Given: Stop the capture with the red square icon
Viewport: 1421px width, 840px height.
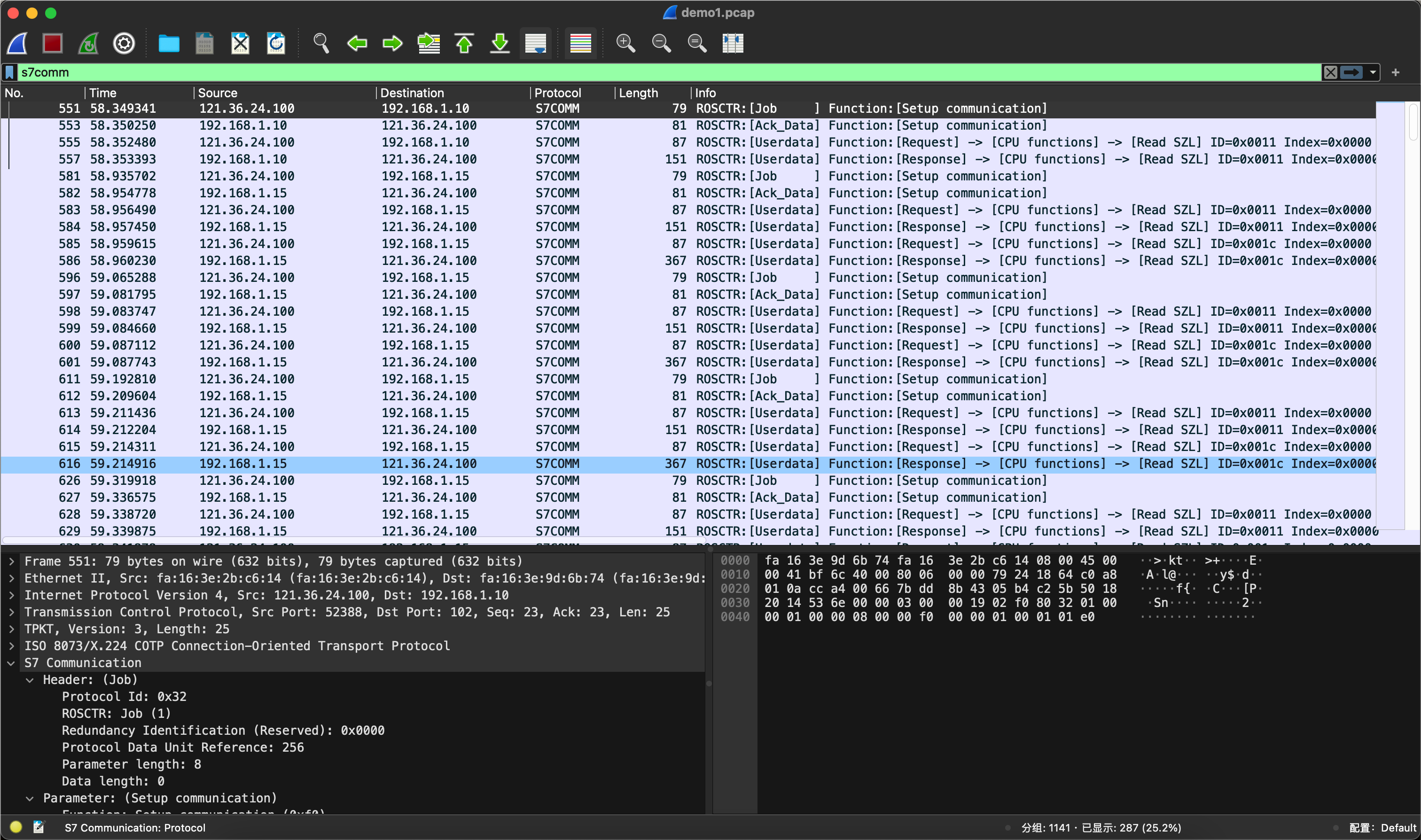Looking at the screenshot, I should click(53, 43).
